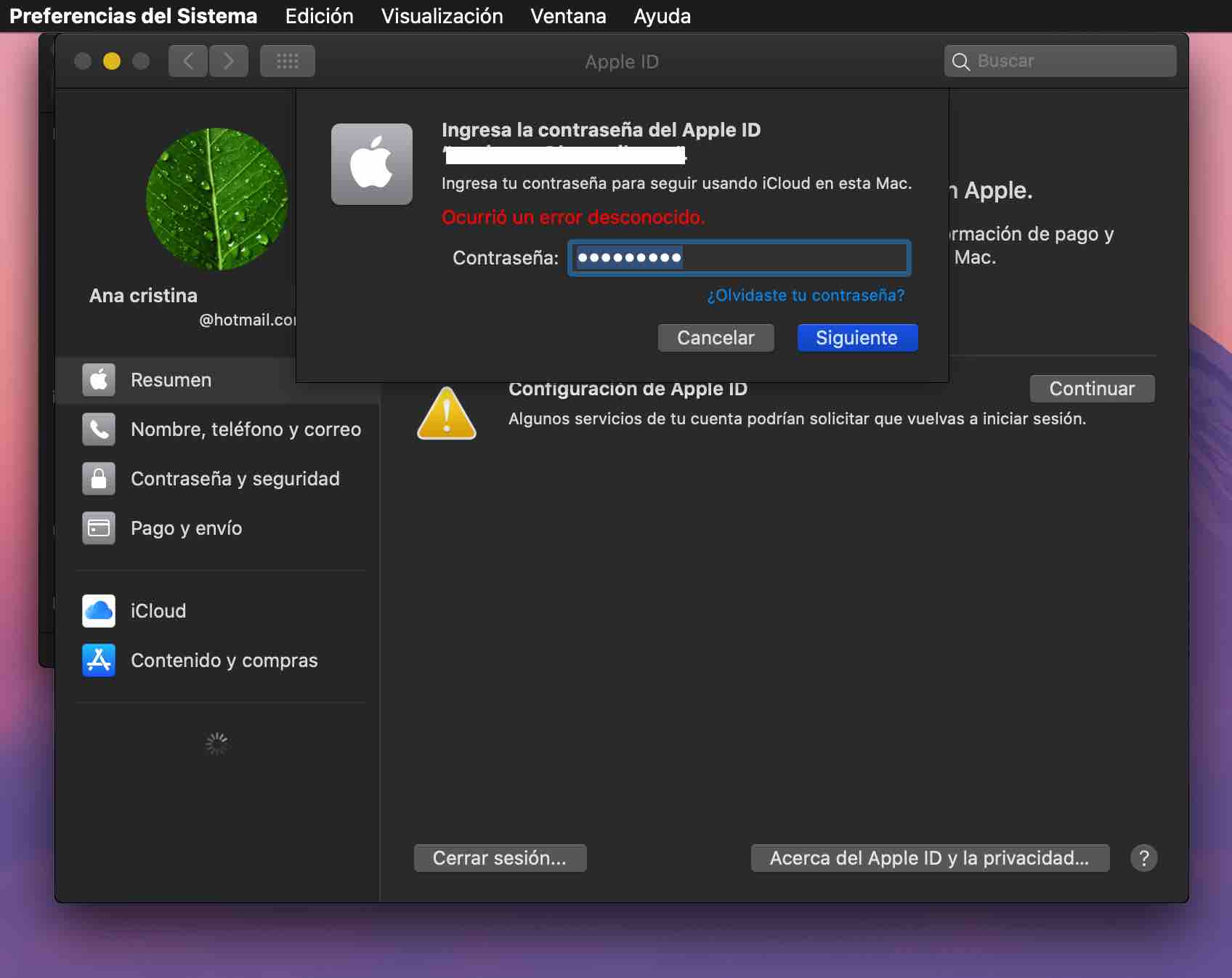
Task: Open the Ayuda menu
Action: [x=662, y=16]
